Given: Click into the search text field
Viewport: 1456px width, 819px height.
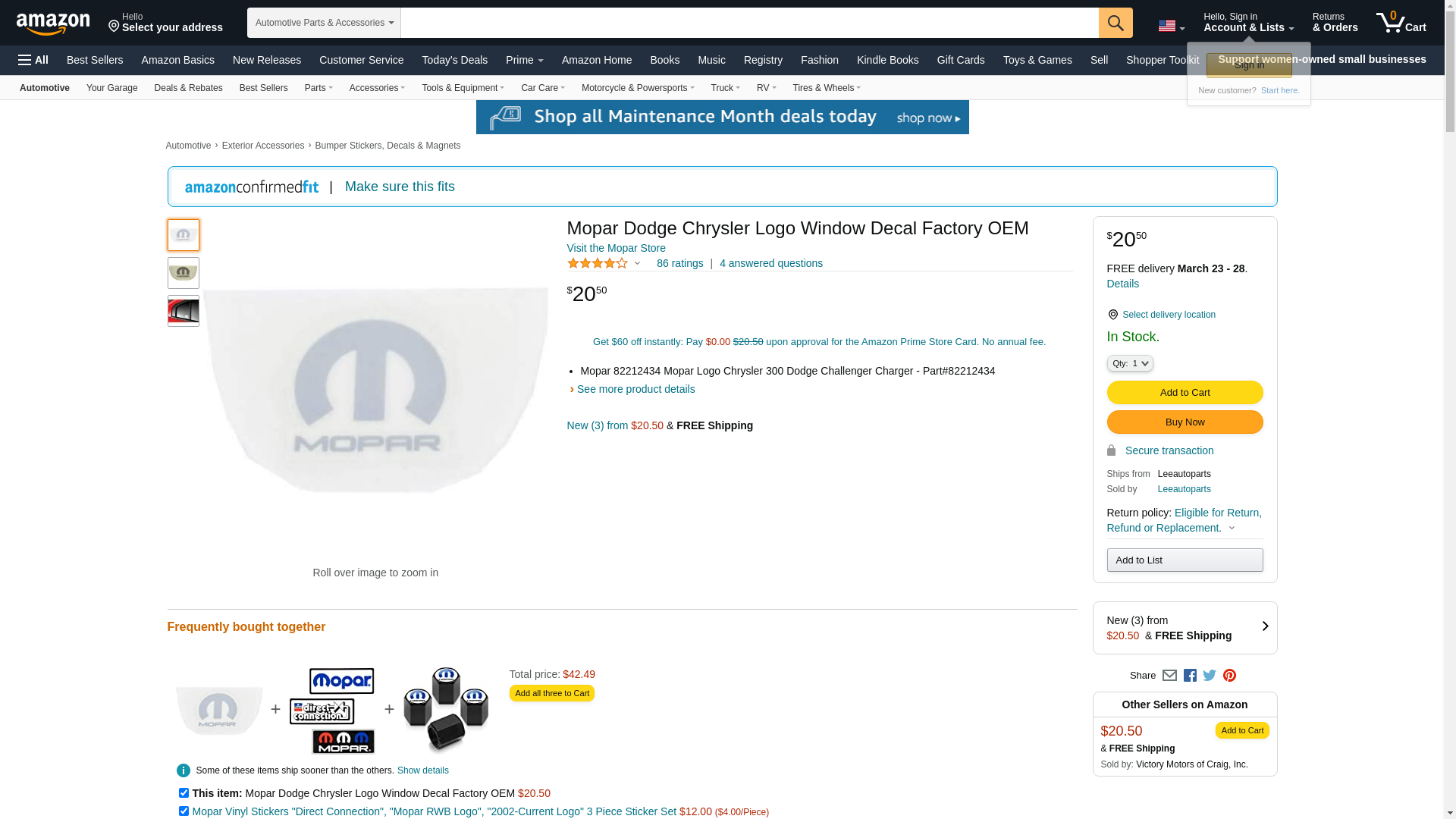Looking at the screenshot, I should (748, 23).
